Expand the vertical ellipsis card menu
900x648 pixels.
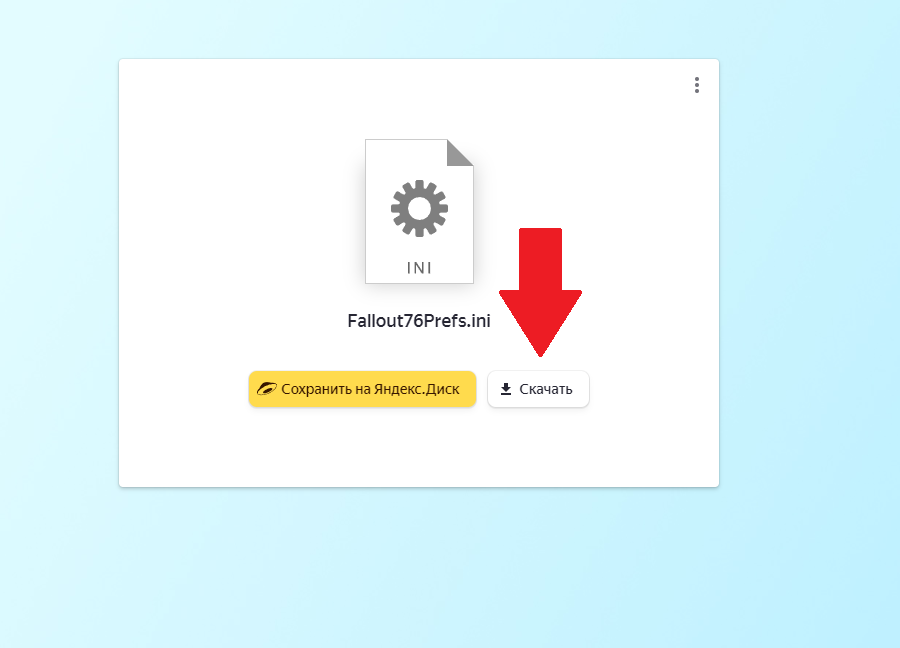696,85
